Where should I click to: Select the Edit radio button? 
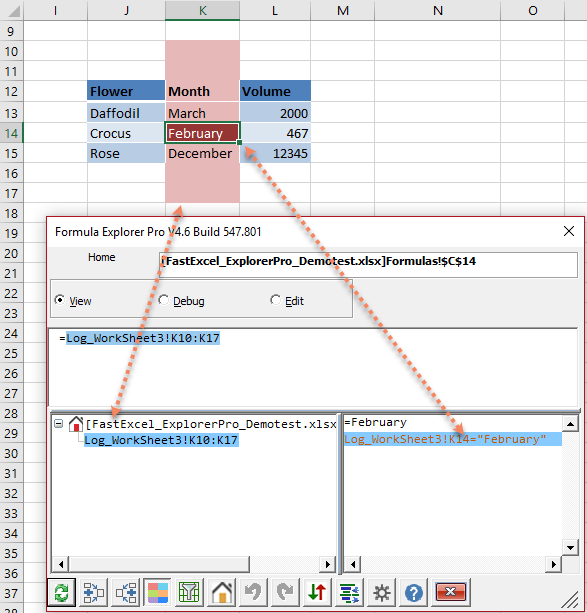click(x=275, y=300)
